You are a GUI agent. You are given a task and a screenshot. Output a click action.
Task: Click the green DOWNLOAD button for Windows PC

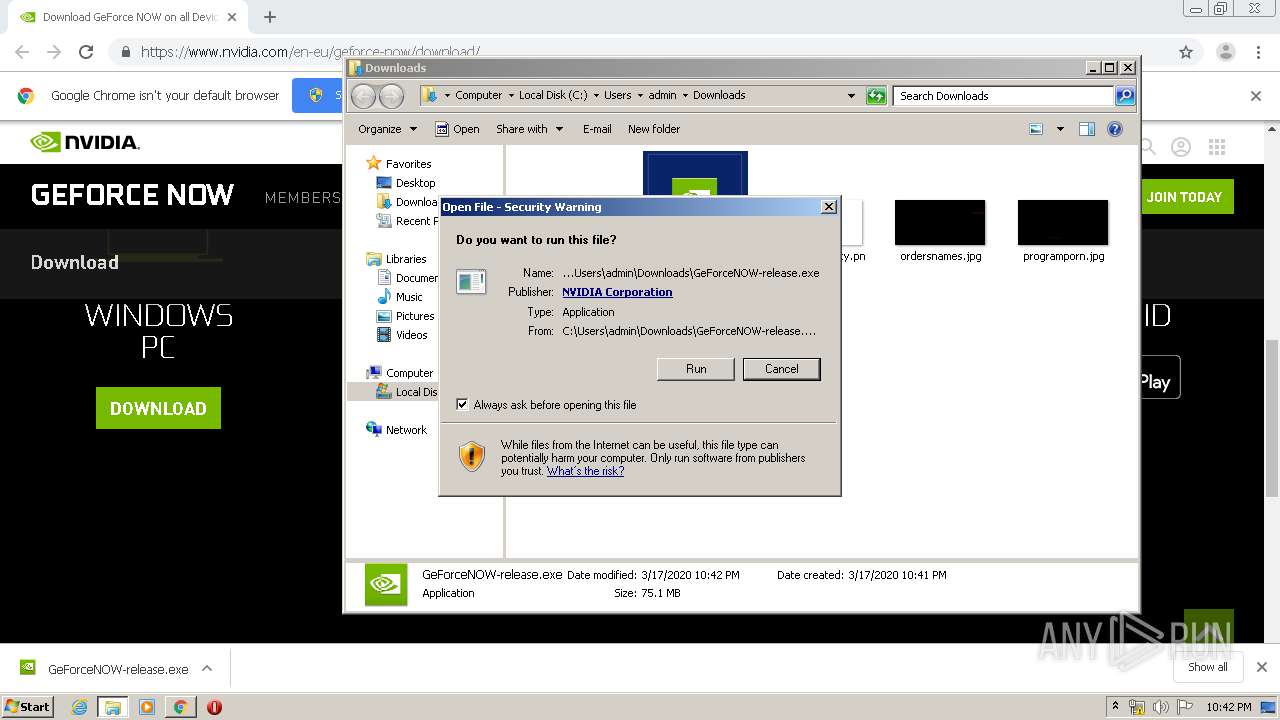tap(158, 408)
